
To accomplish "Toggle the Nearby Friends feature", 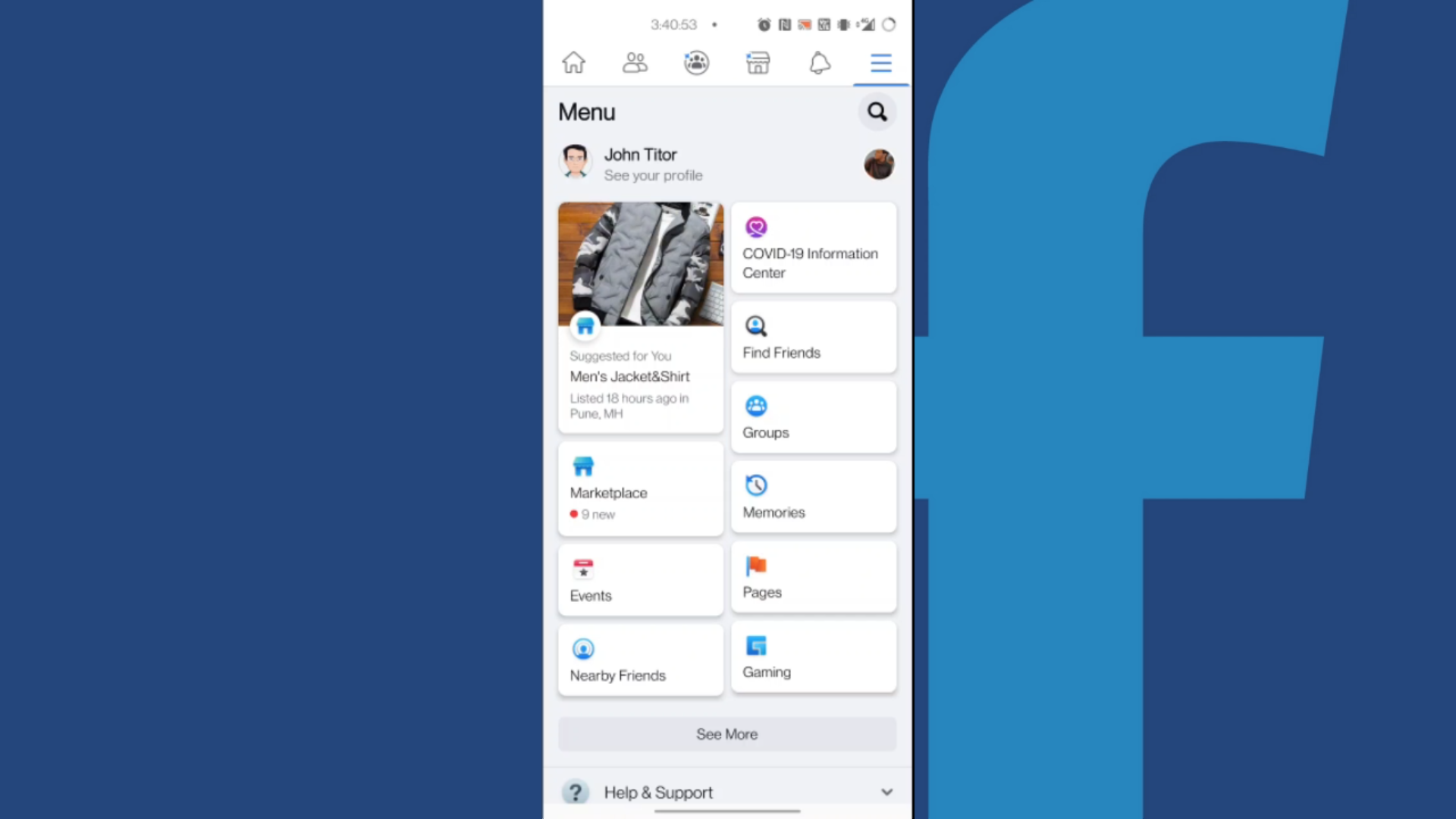I will (640, 660).
